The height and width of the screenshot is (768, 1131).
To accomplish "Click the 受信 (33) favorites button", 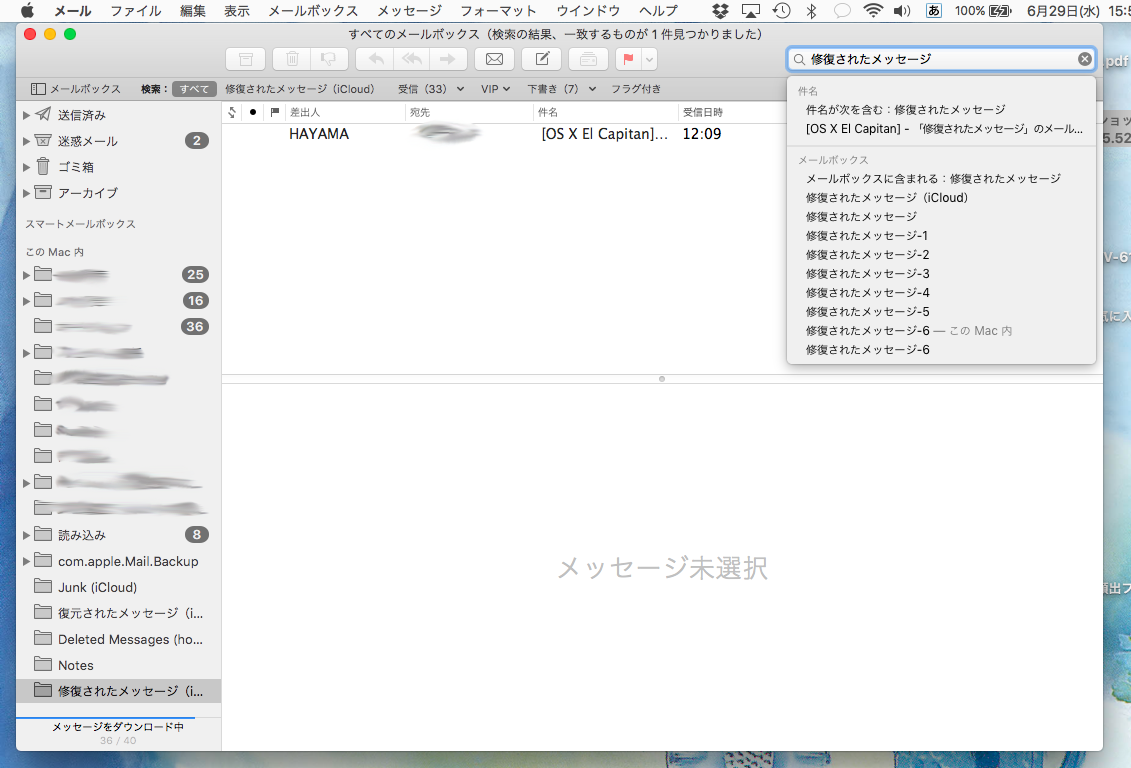I will pyautogui.click(x=423, y=89).
